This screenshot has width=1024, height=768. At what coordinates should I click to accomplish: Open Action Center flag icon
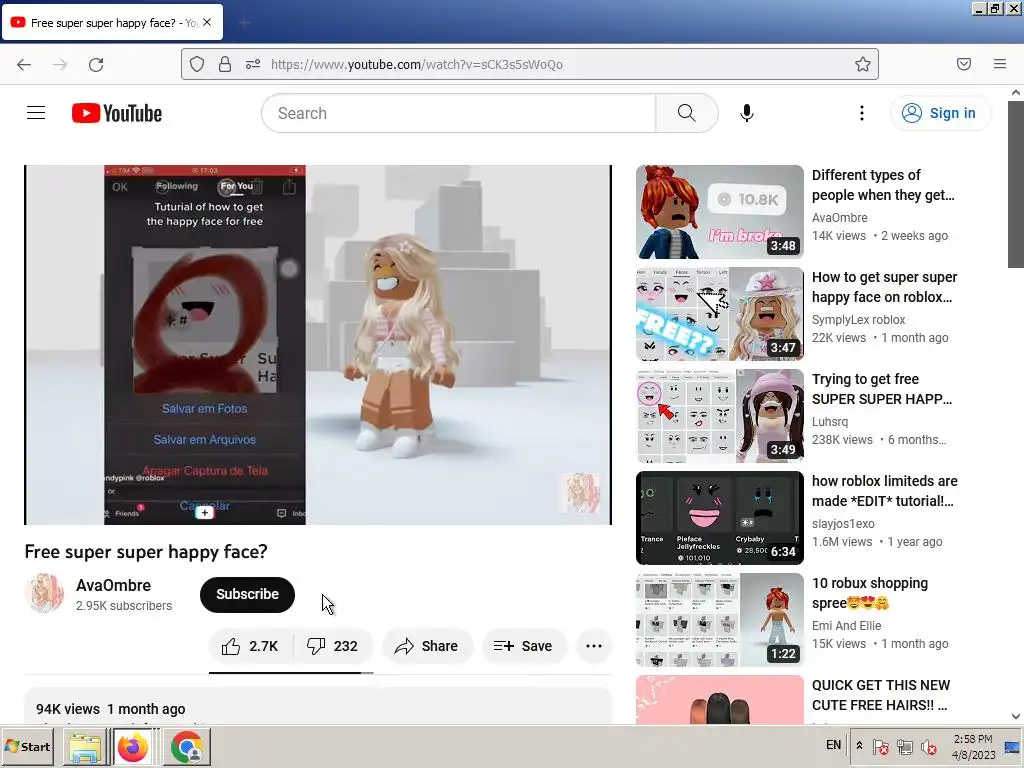point(880,746)
